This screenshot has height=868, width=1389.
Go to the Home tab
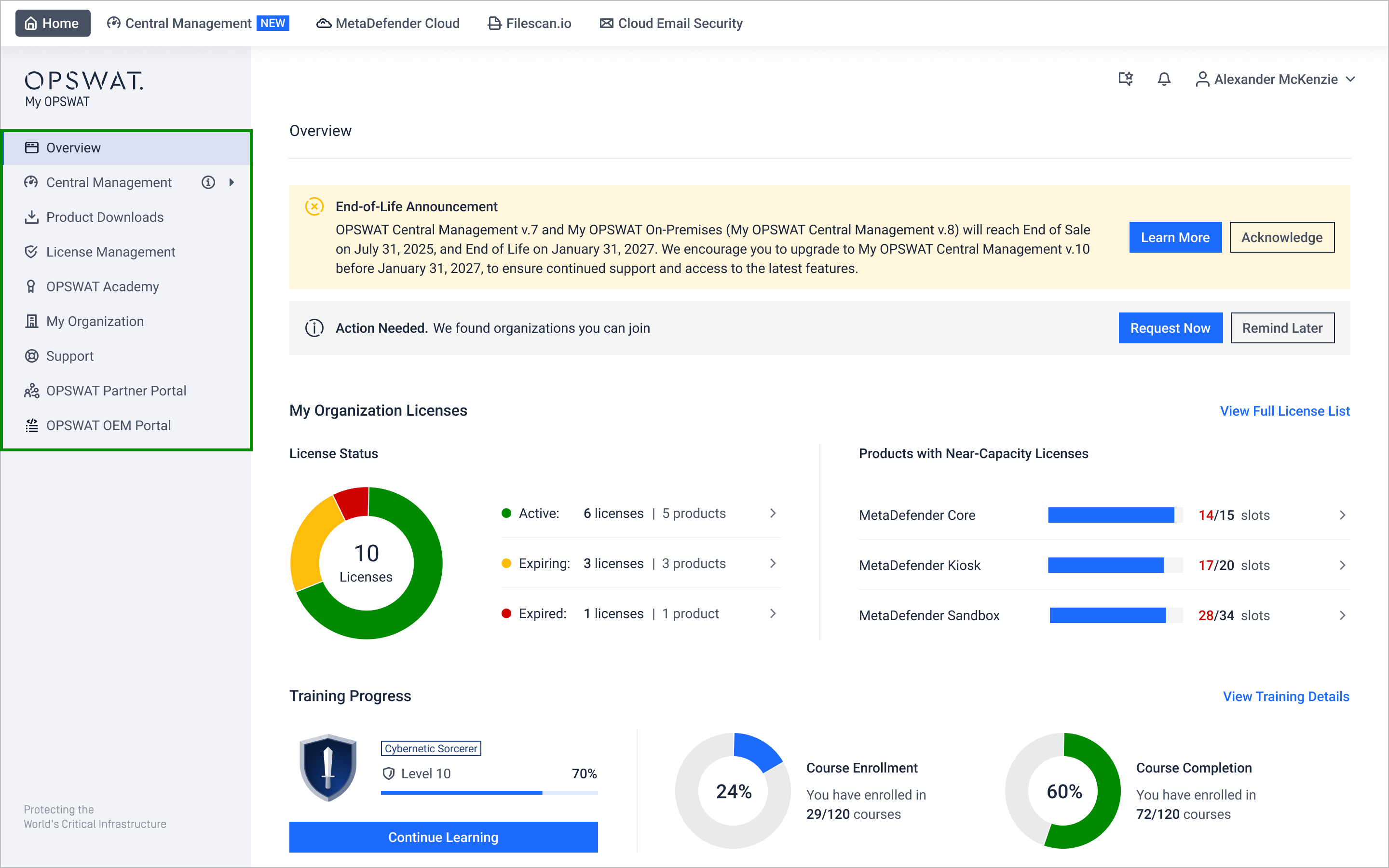[53, 23]
